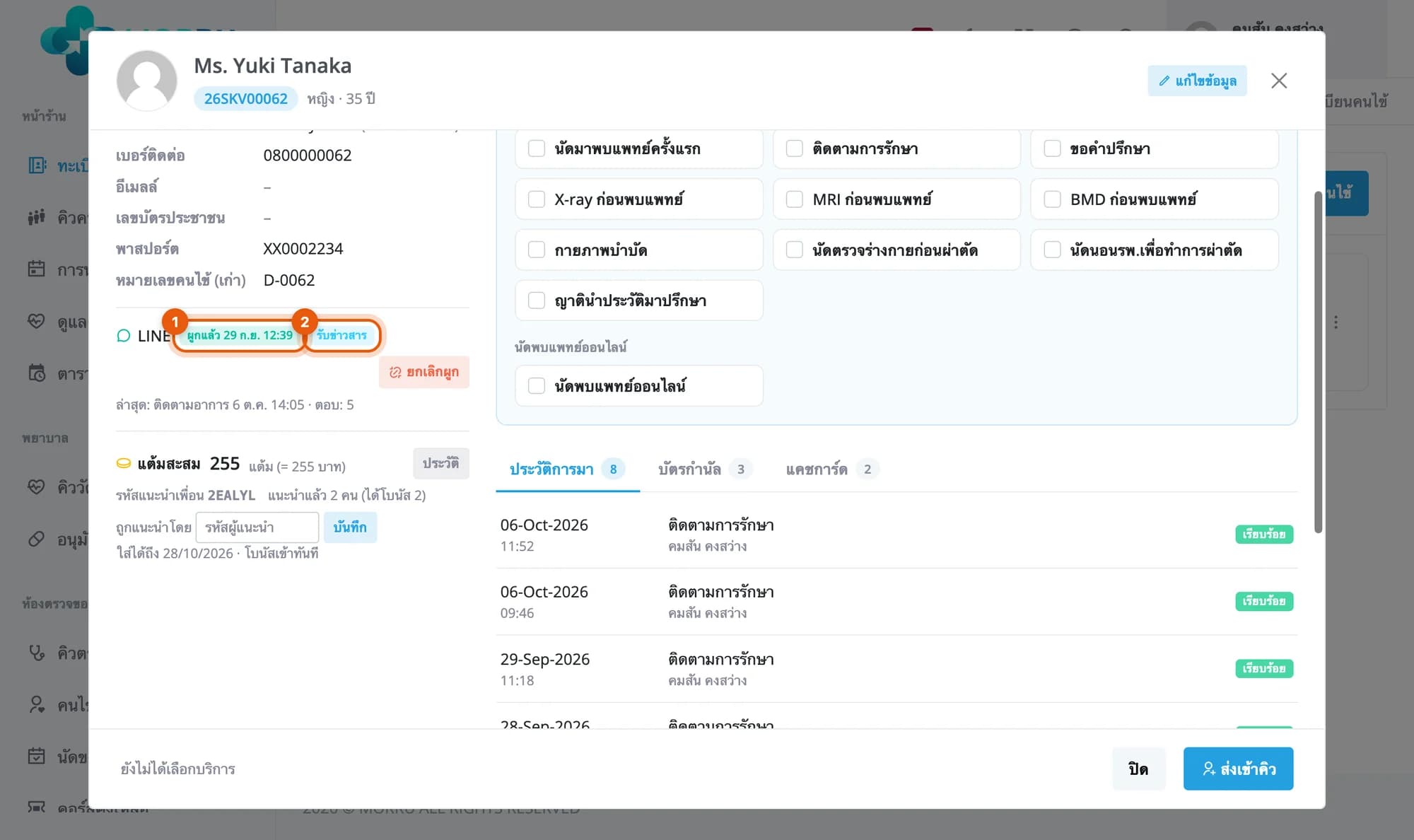Enable the นัดพบแพทย์ออนไลน์ checkbox

(537, 386)
